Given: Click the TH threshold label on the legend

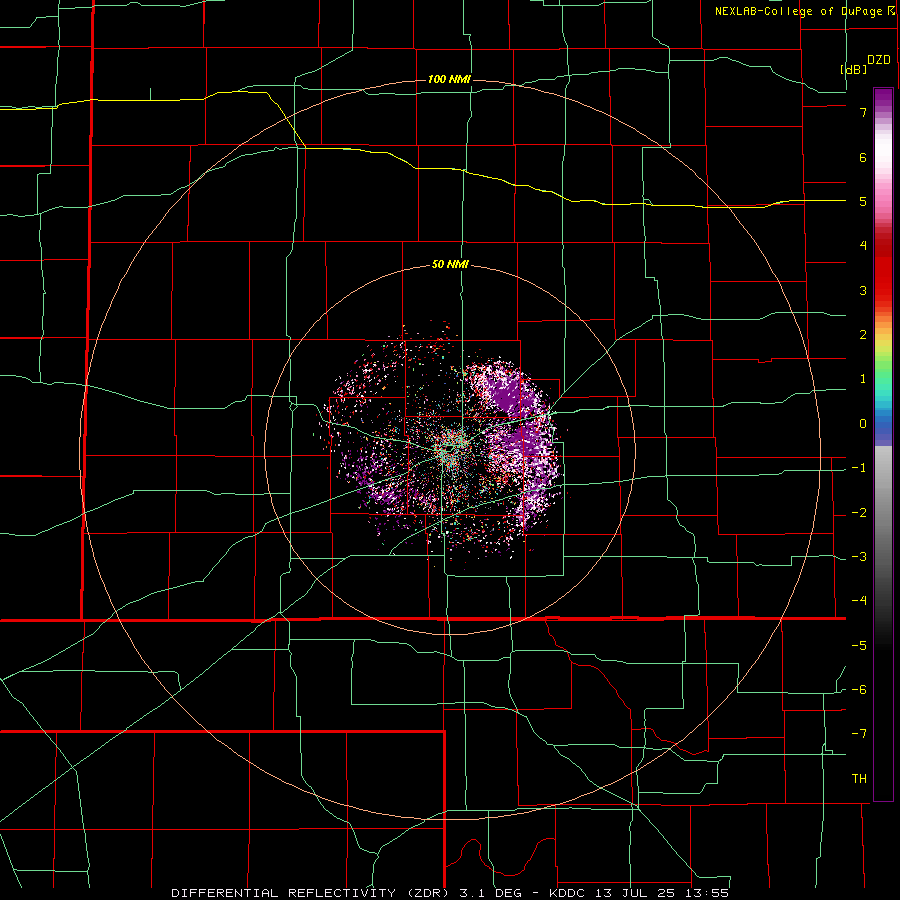Looking at the screenshot, I should tap(859, 779).
